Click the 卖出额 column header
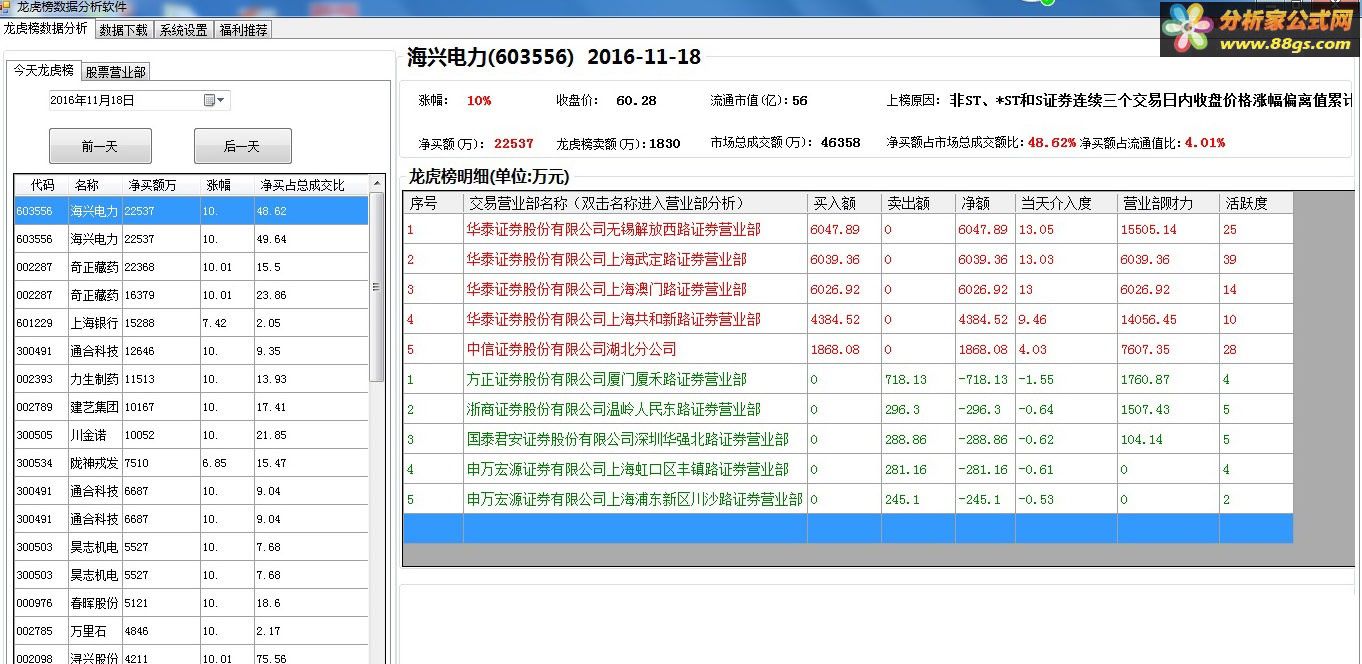 [918, 203]
